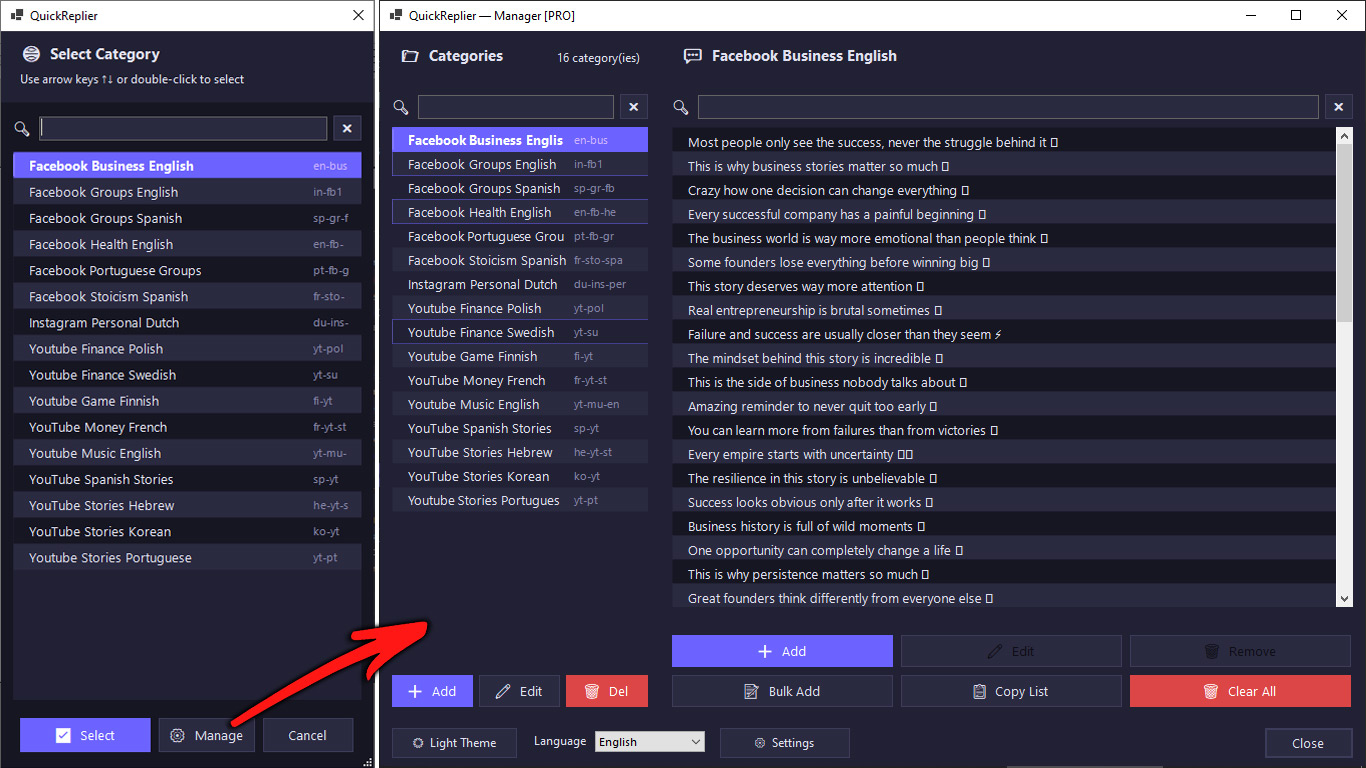Click the QuickReplier app icon in Manager title bar
This screenshot has height=768, width=1366.
click(395, 15)
